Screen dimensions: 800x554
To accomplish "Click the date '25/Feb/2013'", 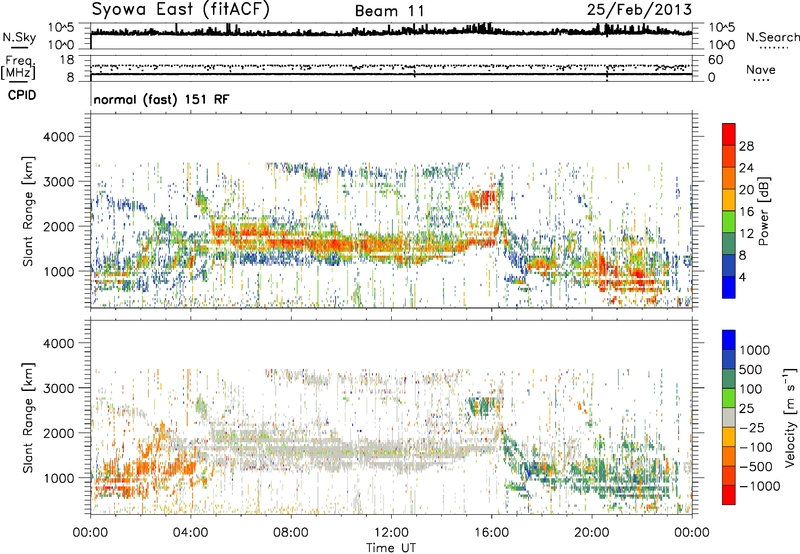I will pos(640,10).
